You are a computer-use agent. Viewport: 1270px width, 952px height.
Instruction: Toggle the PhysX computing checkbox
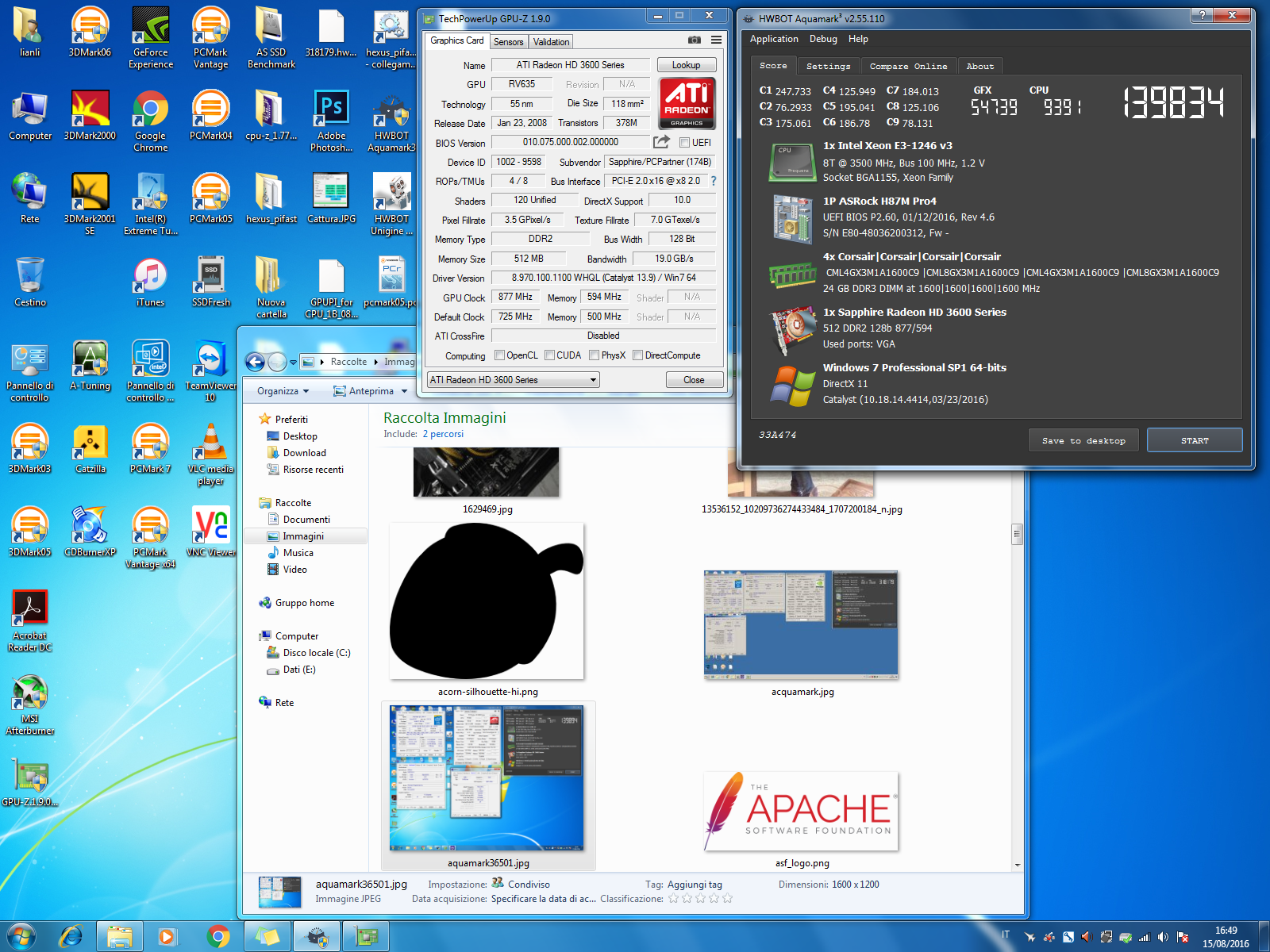click(595, 355)
